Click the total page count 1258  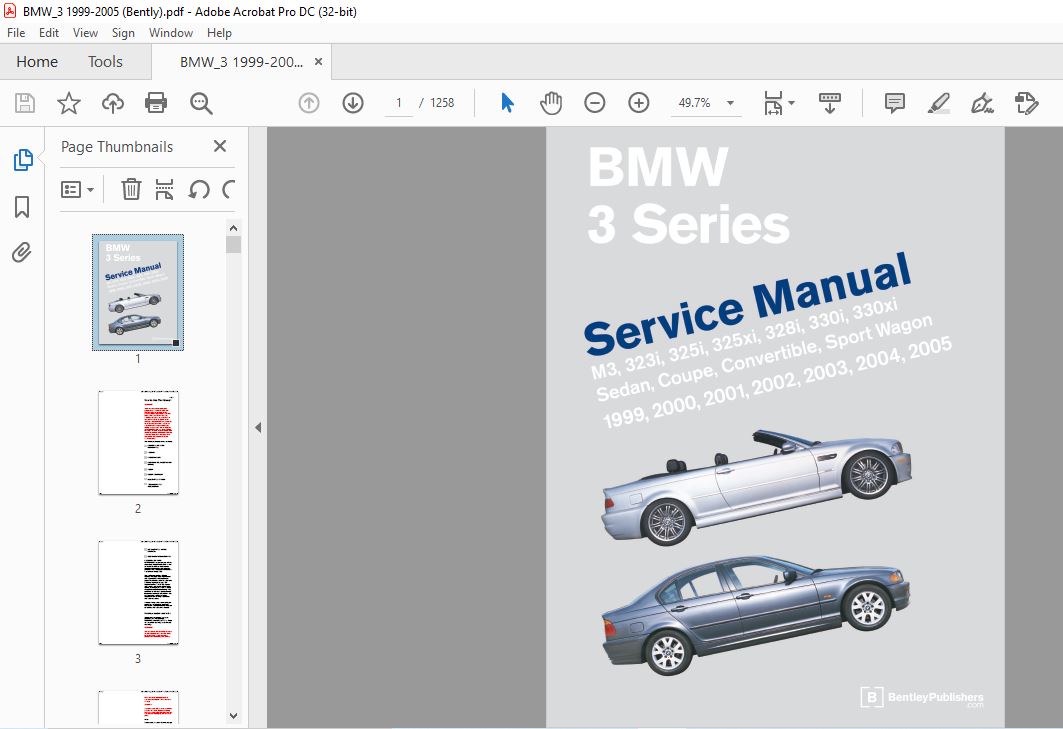(x=442, y=103)
